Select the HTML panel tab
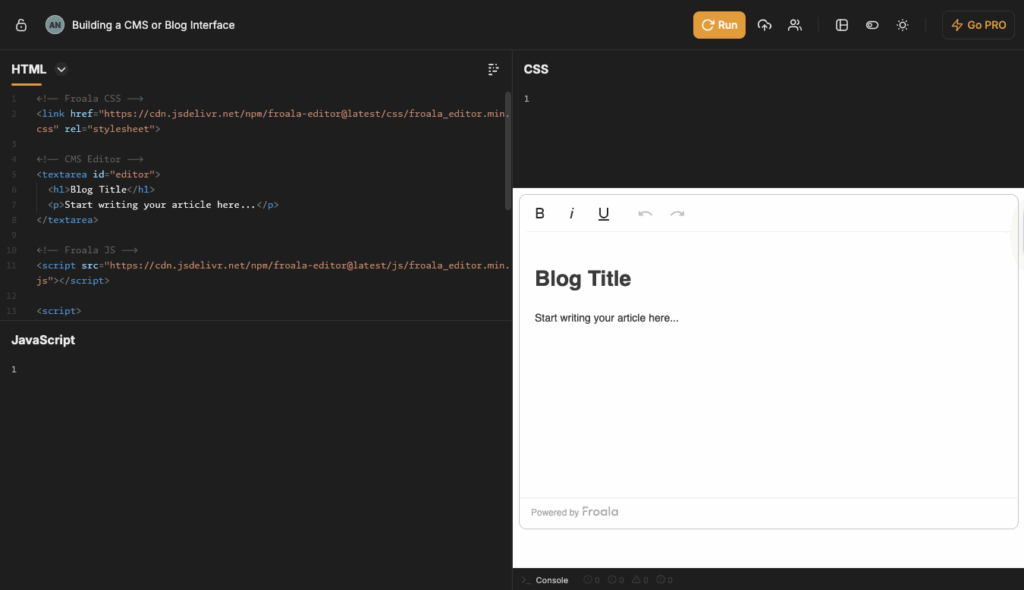The width and height of the screenshot is (1024, 590). pos(29,69)
